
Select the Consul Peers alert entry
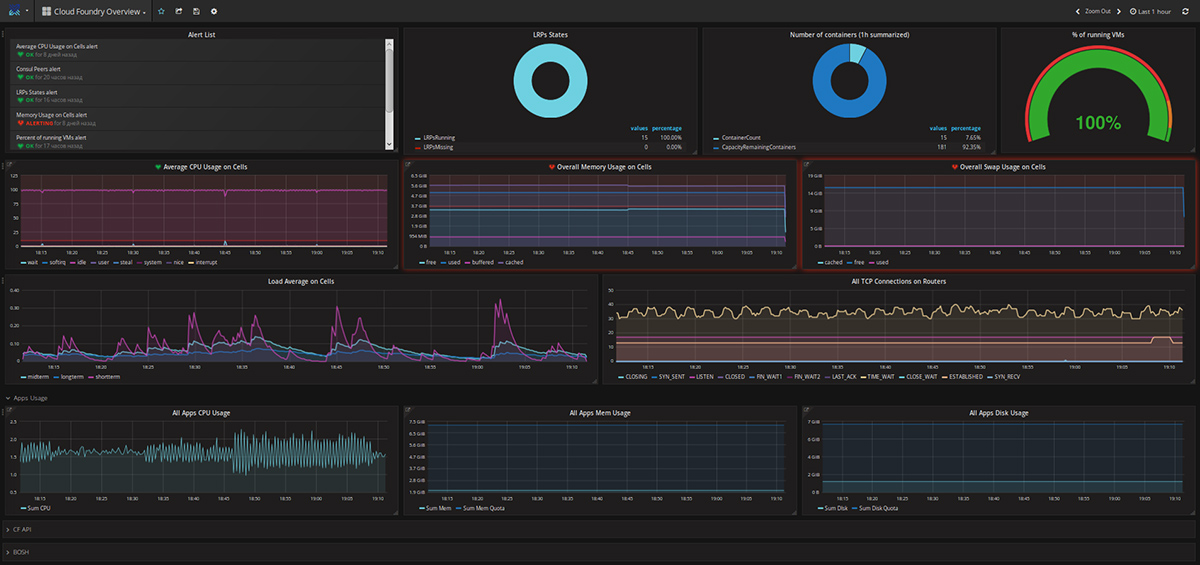[x=197, y=73]
